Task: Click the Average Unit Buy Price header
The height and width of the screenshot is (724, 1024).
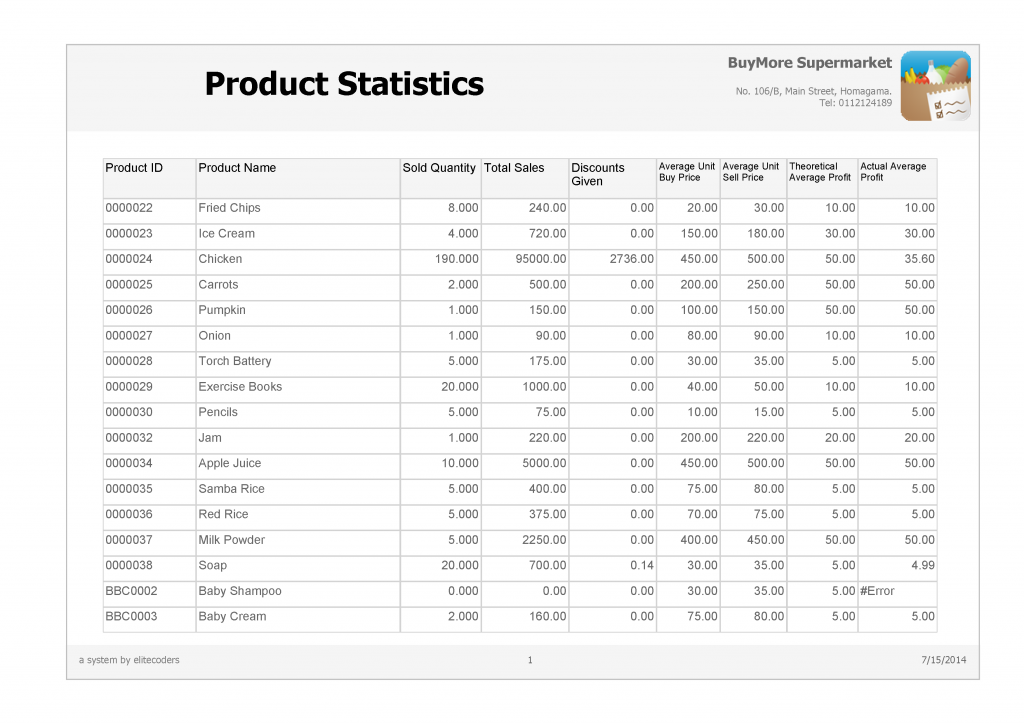Action: click(687, 172)
